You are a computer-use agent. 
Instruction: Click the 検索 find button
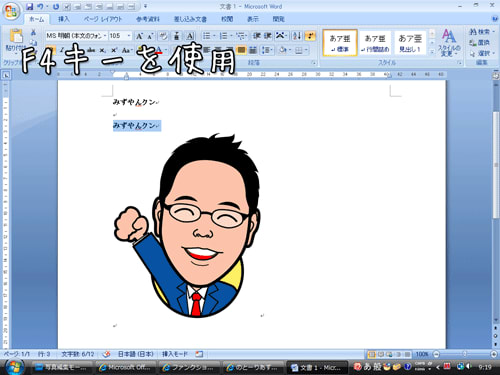(x=481, y=32)
